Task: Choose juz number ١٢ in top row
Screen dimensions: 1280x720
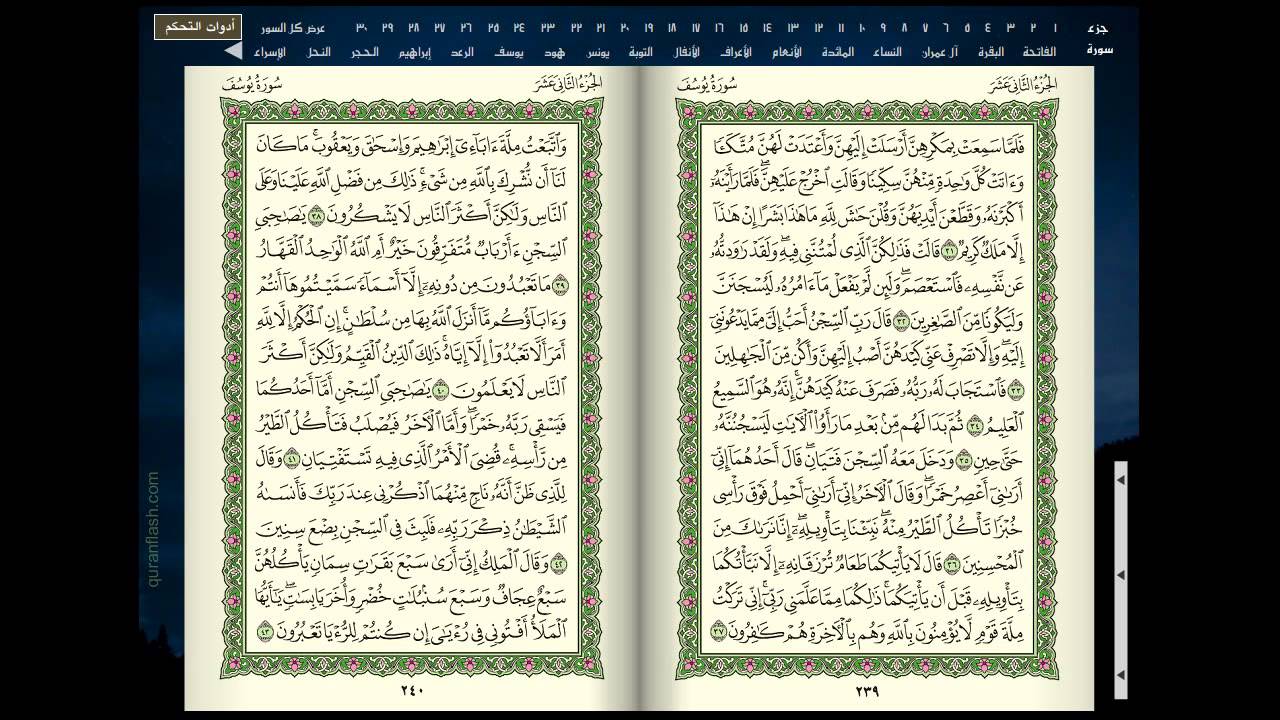Action: pyautogui.click(x=818, y=28)
